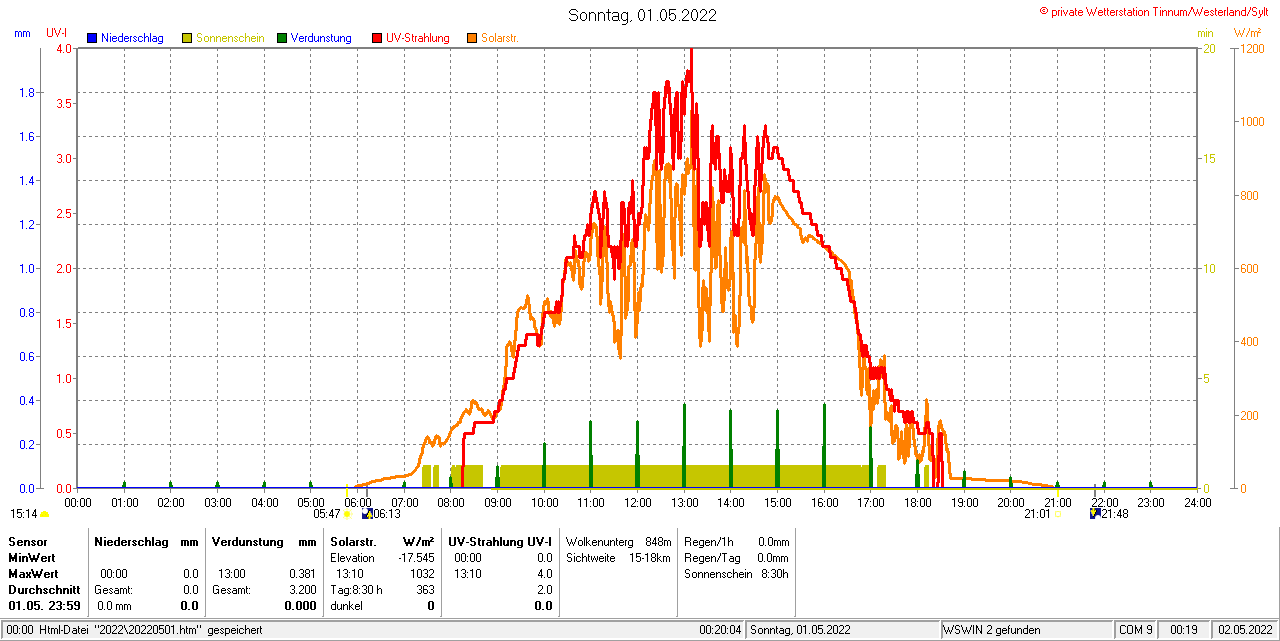Screen dimensions: 1280x641
Task: Click the Regen/Tag entry
Action: (737, 558)
